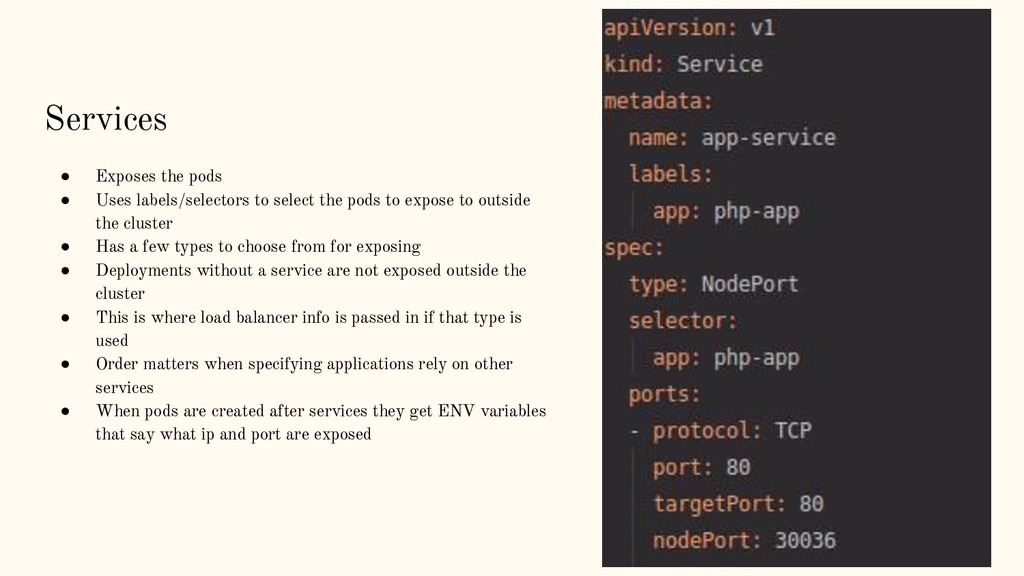
Task: Click the 'protocol: TCP' line
Action: [x=731, y=431]
